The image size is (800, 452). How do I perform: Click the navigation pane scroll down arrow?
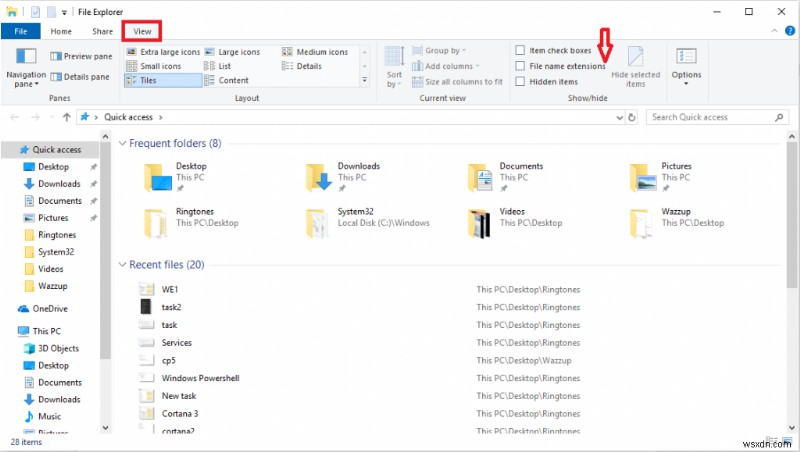pos(105,428)
